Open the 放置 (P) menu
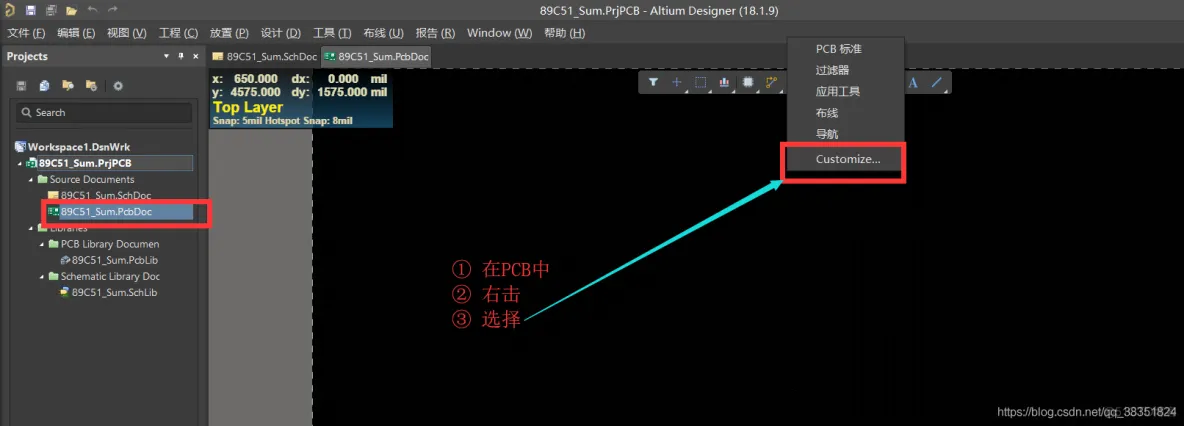Viewport: 1184px width, 426px height. [x=229, y=33]
